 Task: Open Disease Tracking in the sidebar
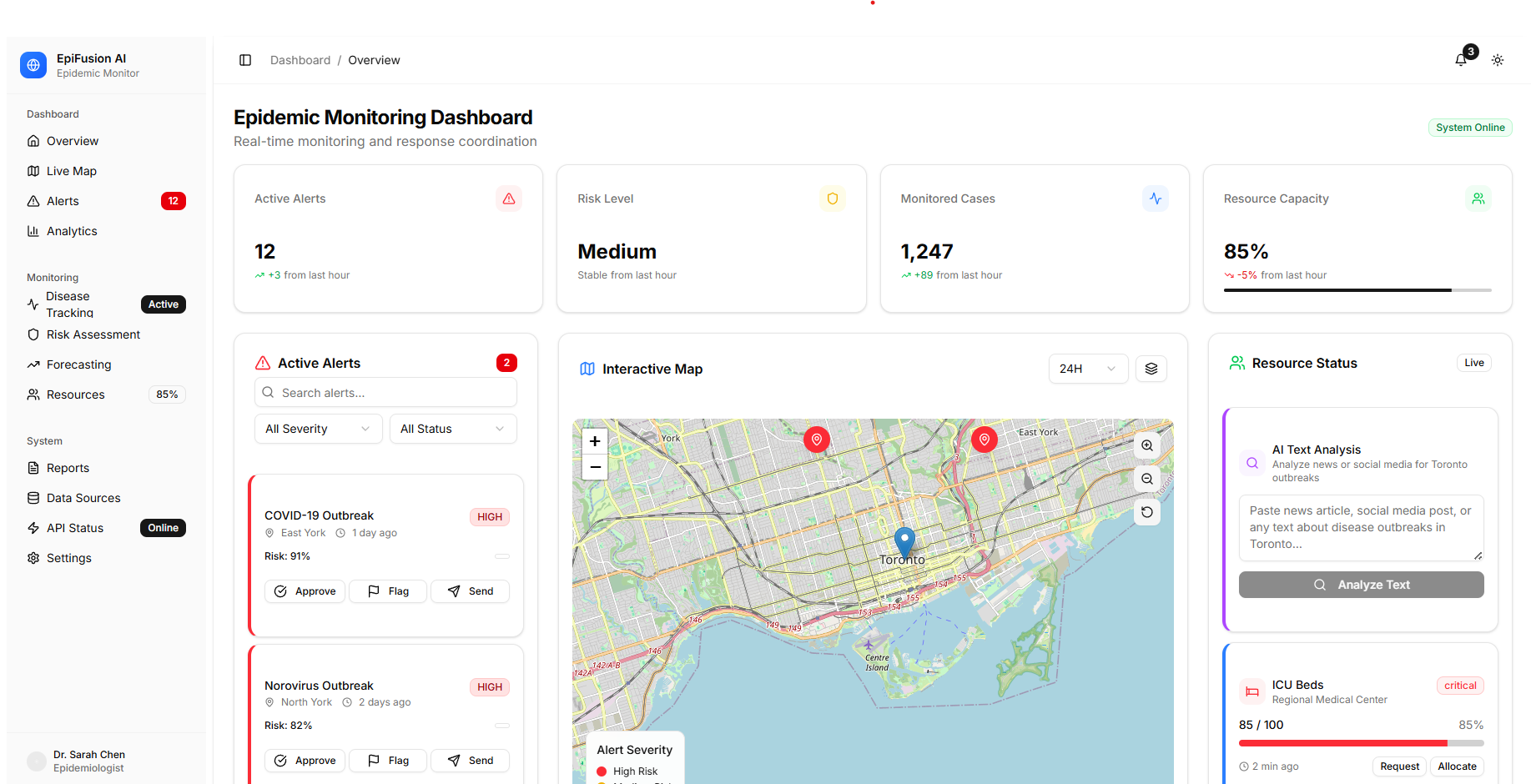(x=106, y=304)
